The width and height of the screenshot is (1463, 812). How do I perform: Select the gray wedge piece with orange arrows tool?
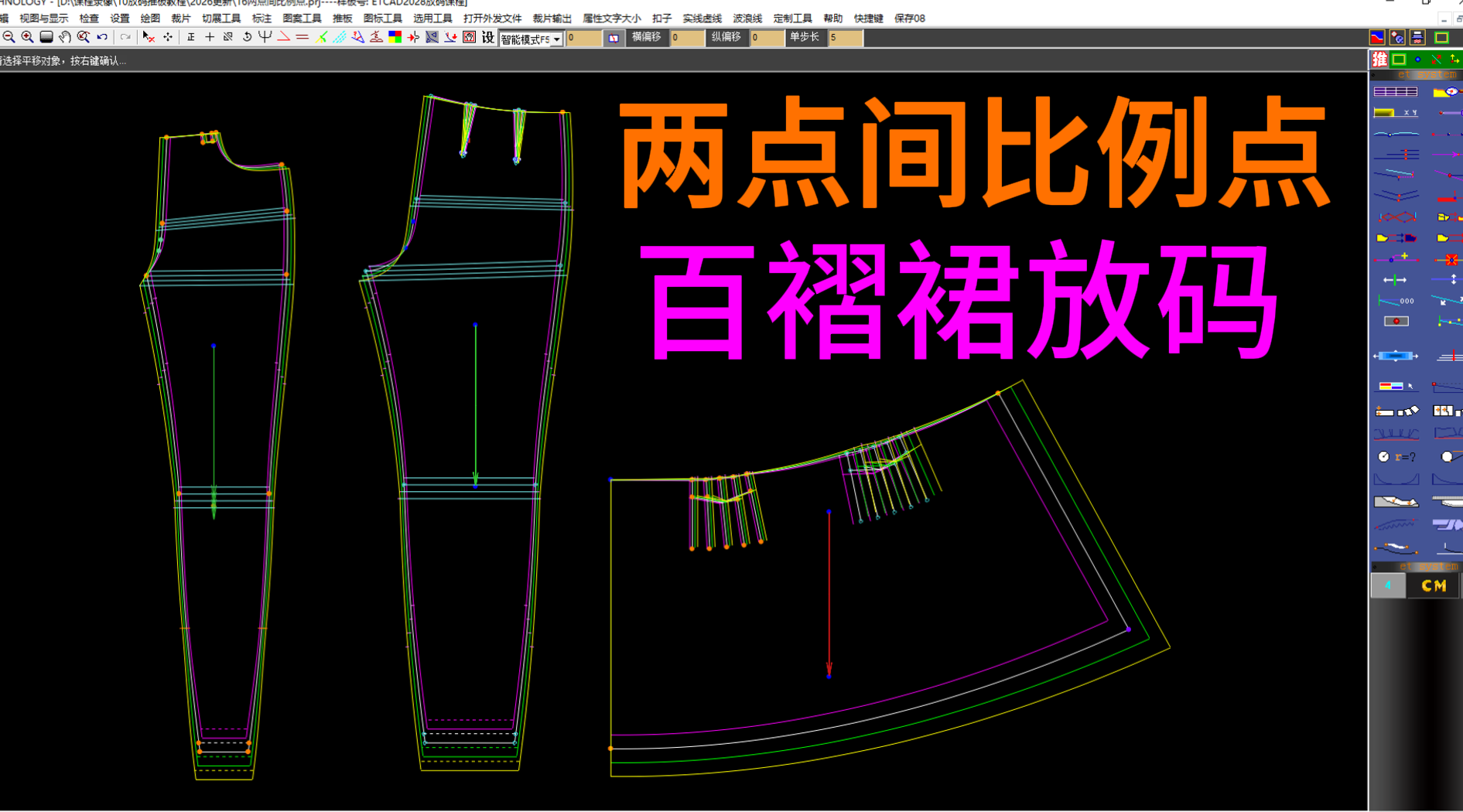[1396, 502]
